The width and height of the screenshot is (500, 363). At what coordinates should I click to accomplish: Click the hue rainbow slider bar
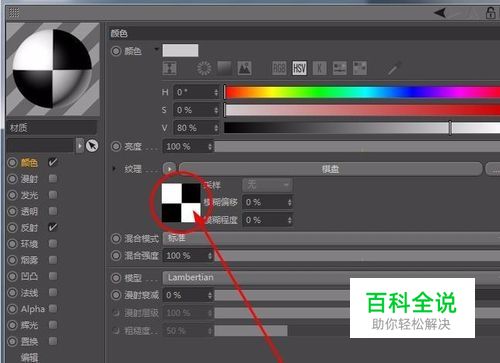tap(362, 92)
